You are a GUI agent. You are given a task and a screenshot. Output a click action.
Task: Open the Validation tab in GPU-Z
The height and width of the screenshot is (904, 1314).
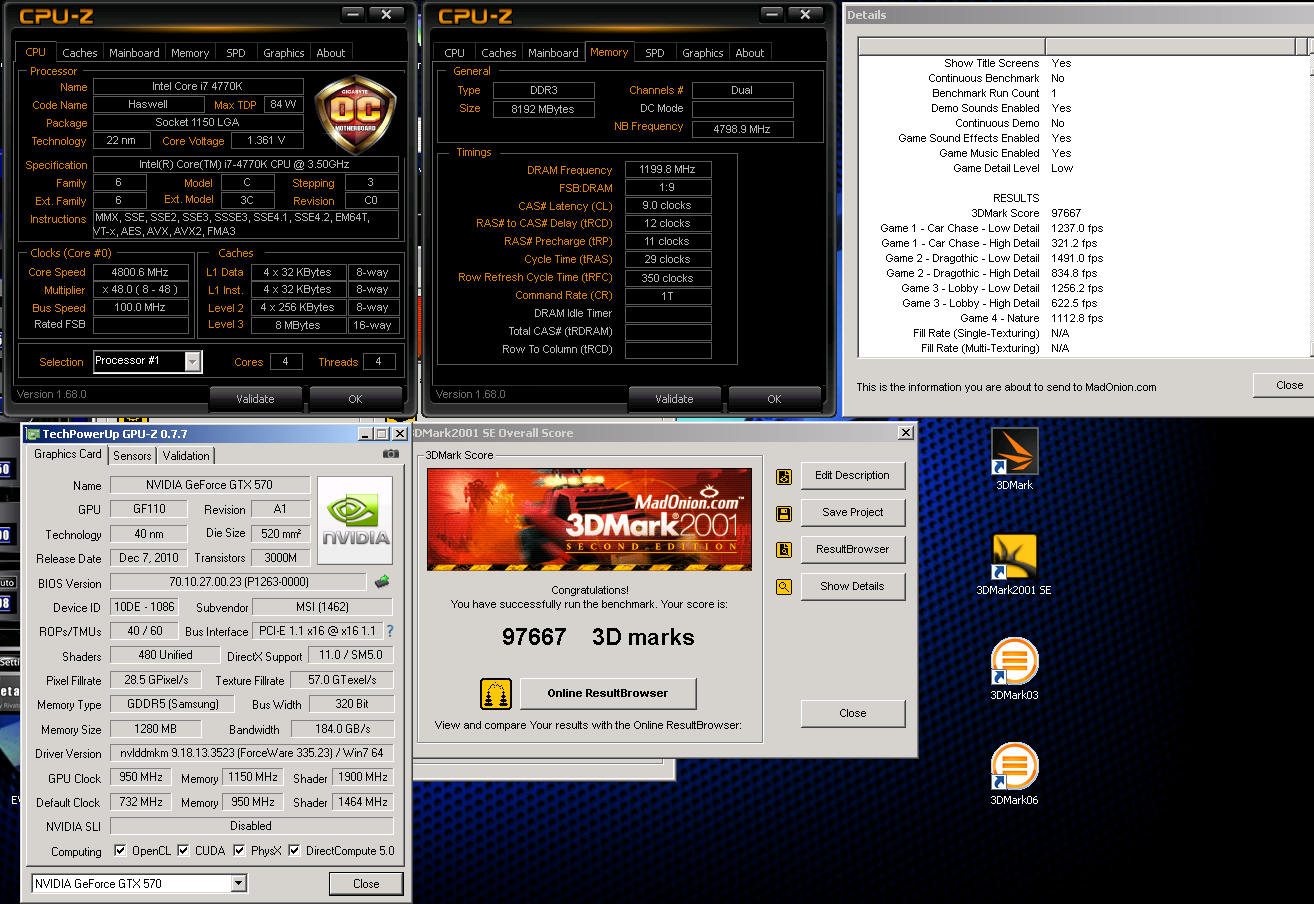[x=186, y=455]
